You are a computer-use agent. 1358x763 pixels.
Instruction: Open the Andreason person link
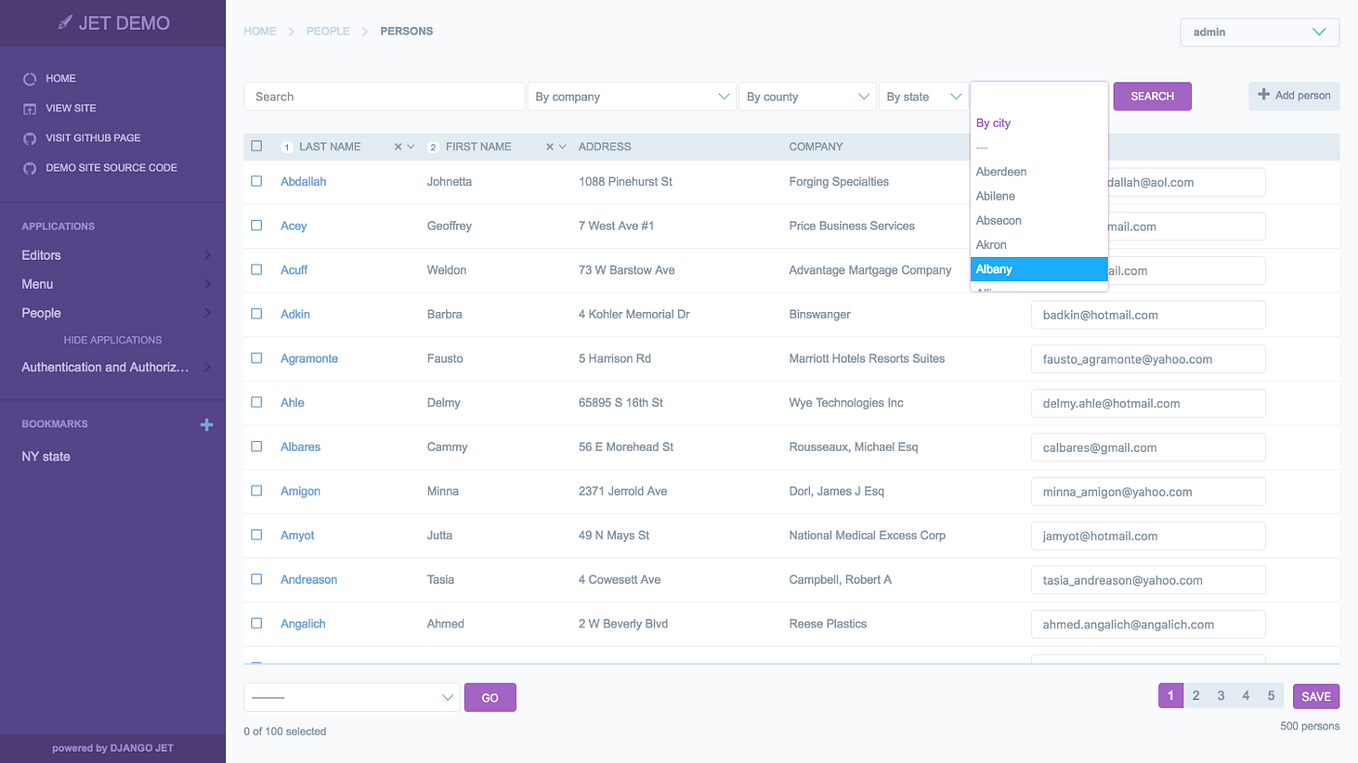pos(308,580)
